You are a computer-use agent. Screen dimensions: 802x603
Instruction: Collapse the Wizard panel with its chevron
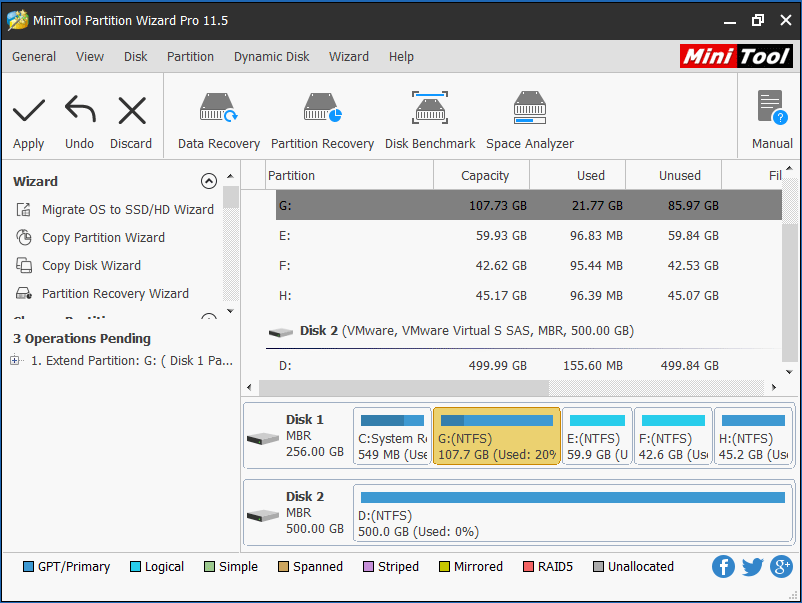pos(209,181)
